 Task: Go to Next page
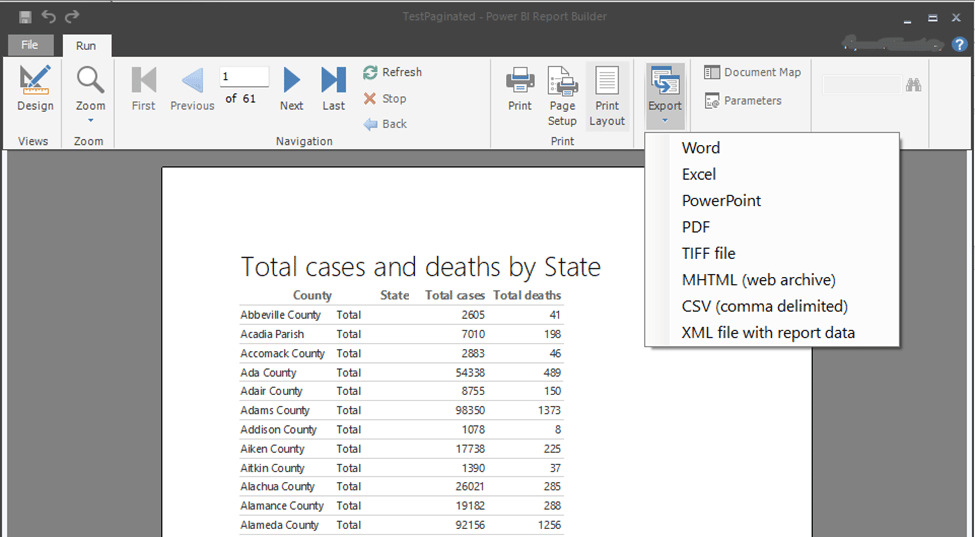pyautogui.click(x=291, y=88)
